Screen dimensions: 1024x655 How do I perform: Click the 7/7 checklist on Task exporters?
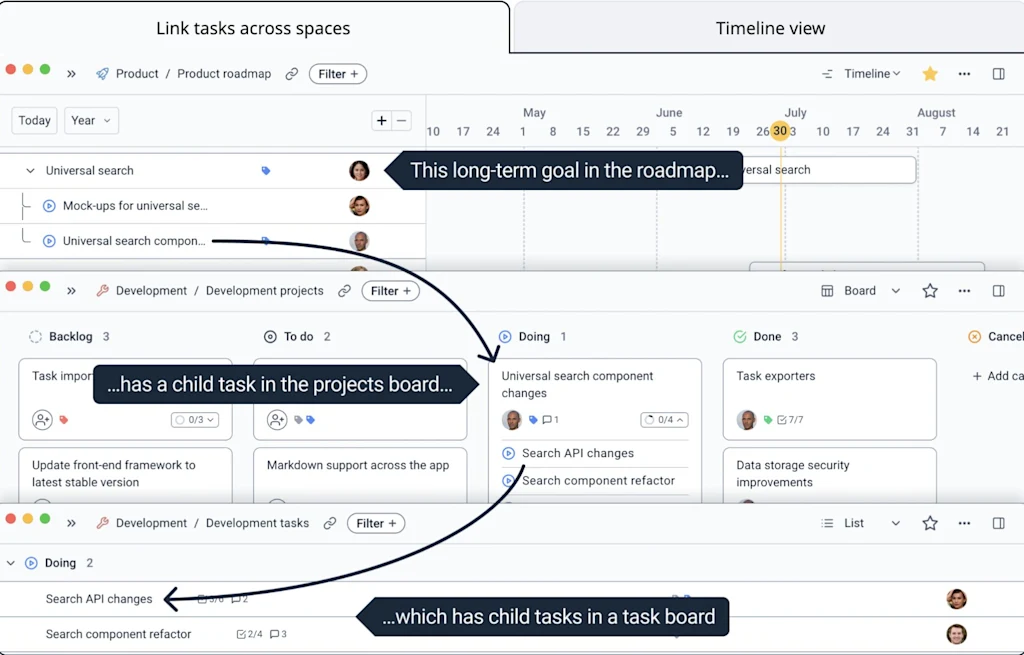[x=790, y=419]
